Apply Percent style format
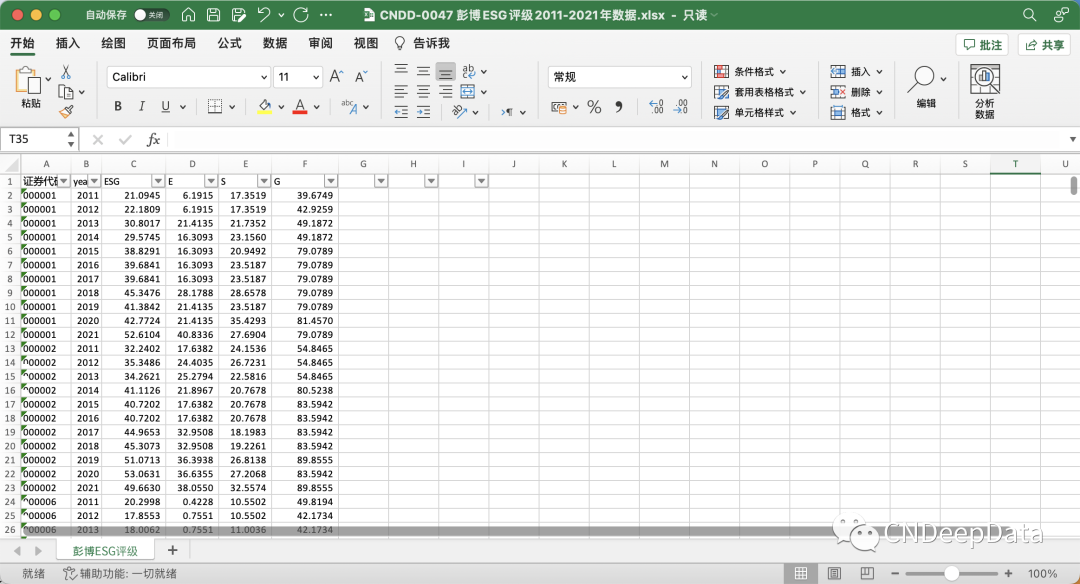This screenshot has width=1080, height=584. point(594,107)
